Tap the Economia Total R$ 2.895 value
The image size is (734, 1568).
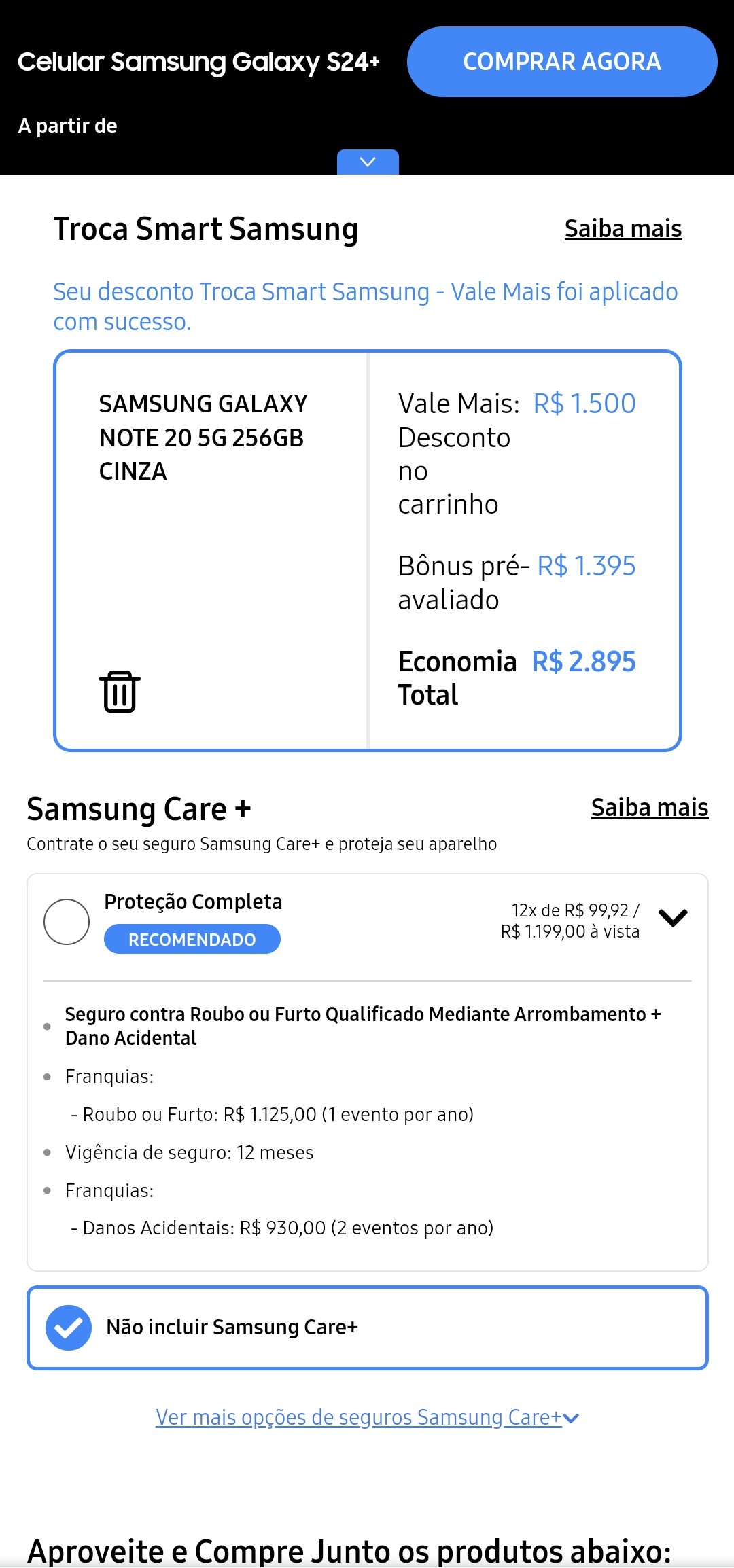pos(584,662)
